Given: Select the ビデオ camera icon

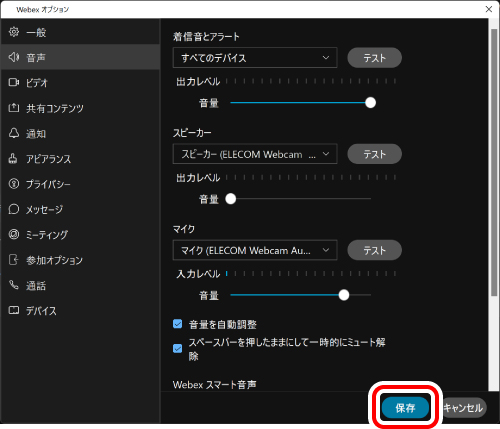Looking at the screenshot, I should (x=14, y=82).
